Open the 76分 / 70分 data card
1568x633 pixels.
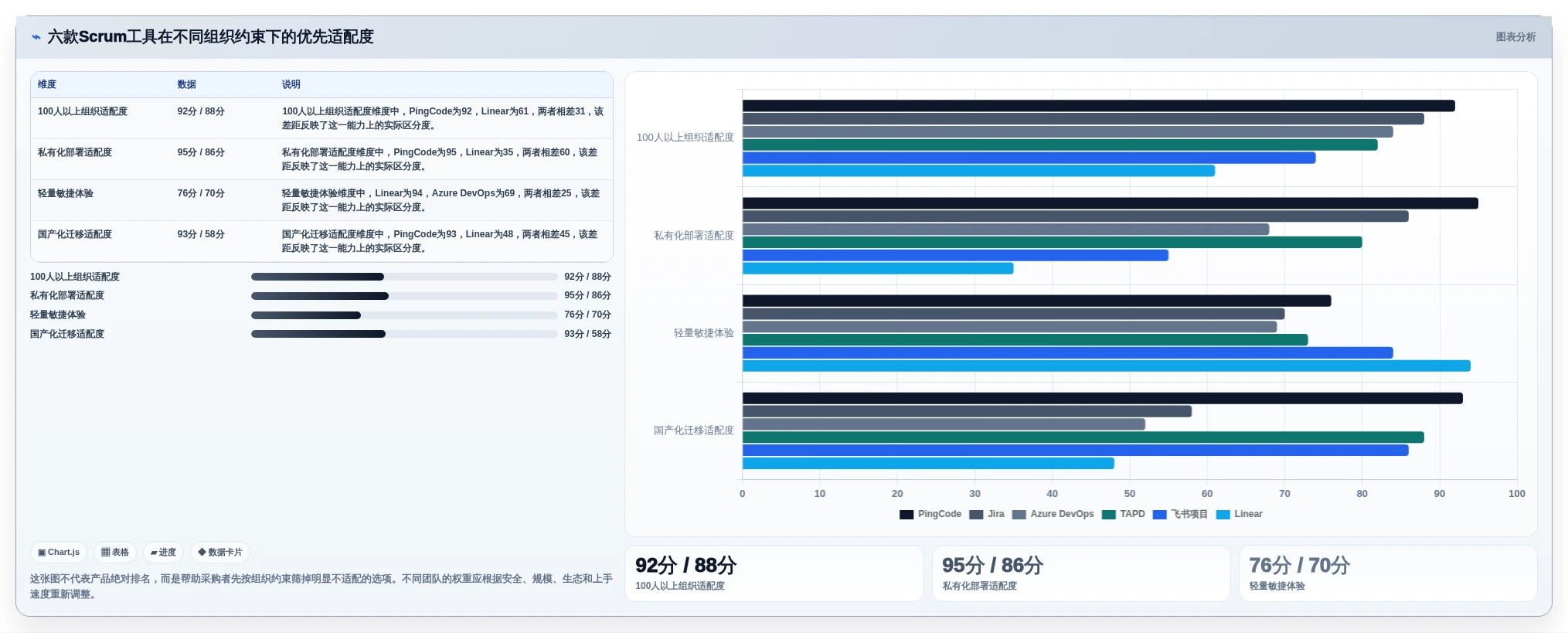pyautogui.click(x=1387, y=573)
